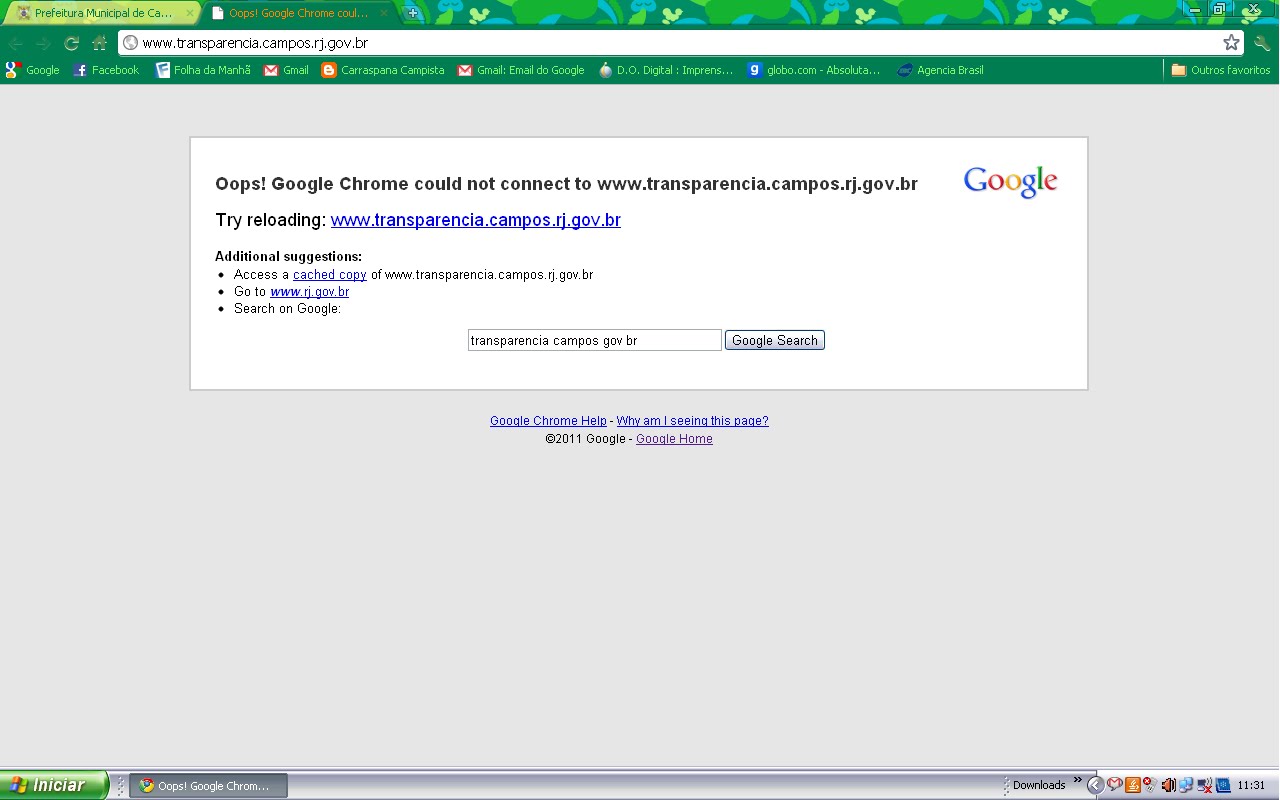Image resolution: width=1280 pixels, height=800 pixels.
Task: Open the volume speaker tray icon
Action: pyautogui.click(x=1169, y=785)
